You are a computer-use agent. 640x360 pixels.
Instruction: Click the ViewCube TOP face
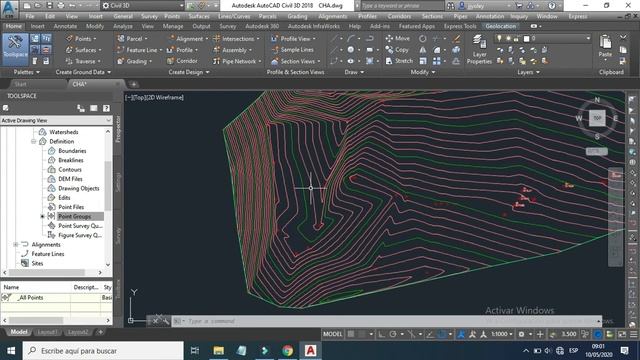coord(597,118)
